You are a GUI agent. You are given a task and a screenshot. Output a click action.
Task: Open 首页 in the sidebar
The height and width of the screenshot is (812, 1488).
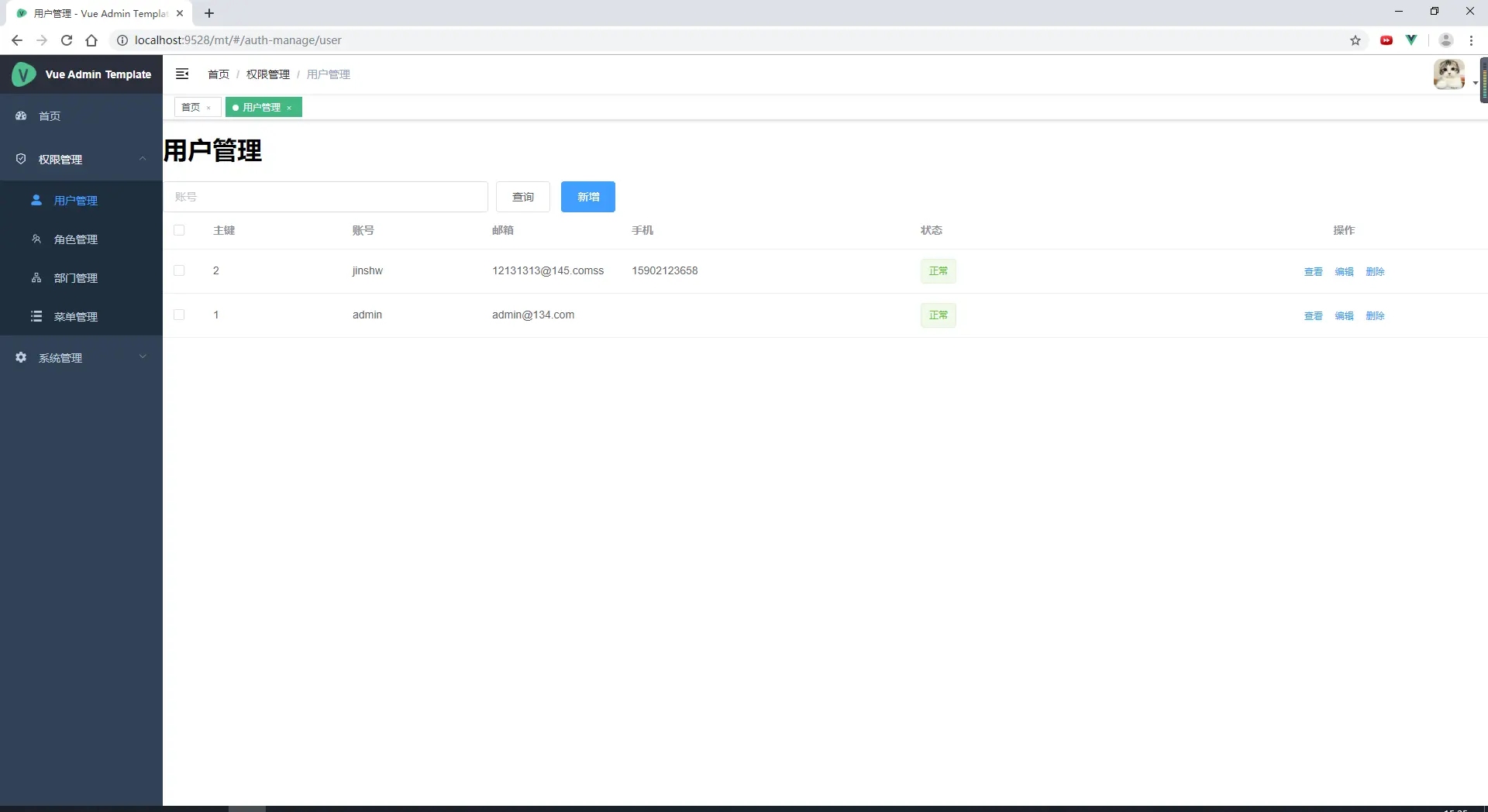pos(81,115)
